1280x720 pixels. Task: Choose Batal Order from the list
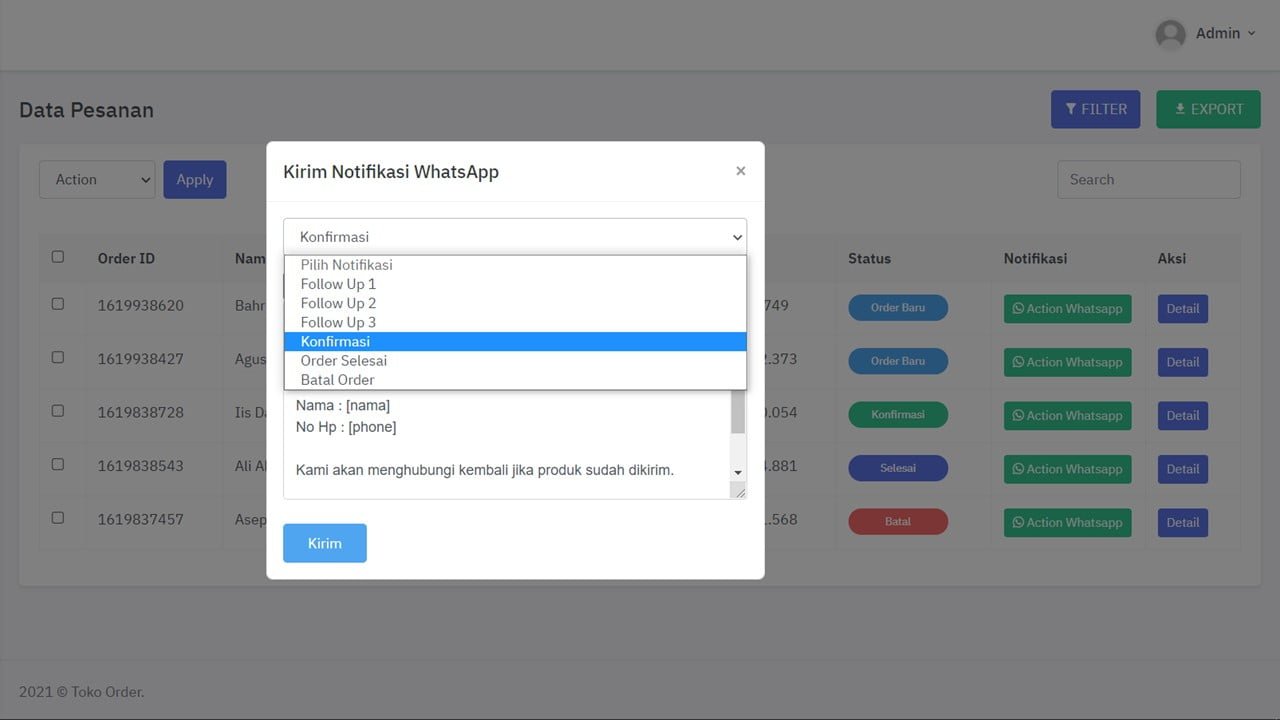337,380
